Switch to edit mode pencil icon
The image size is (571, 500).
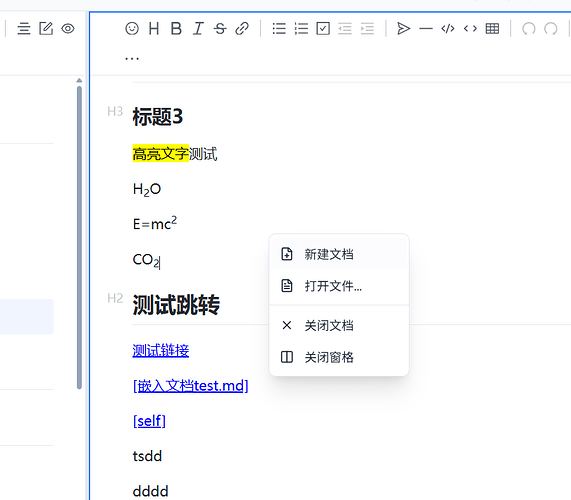pyautogui.click(x=46, y=28)
